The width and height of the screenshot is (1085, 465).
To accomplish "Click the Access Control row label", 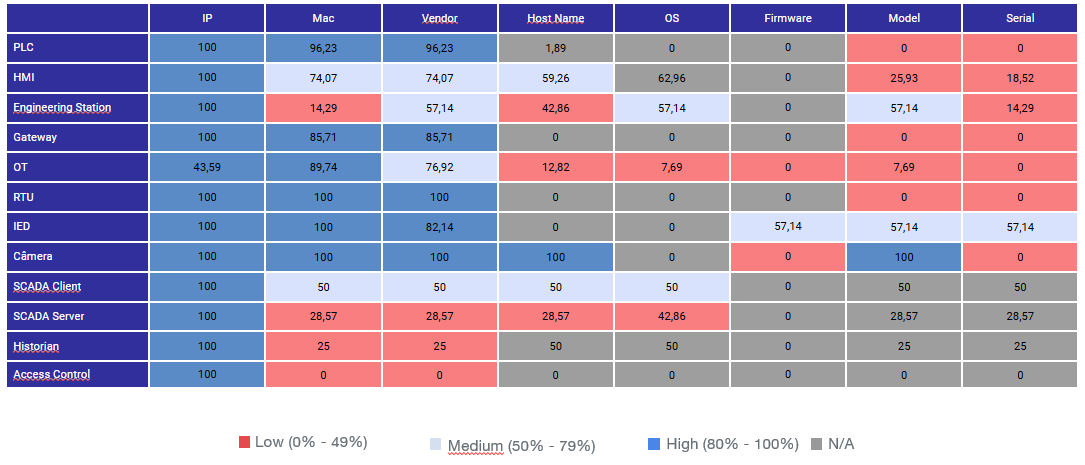I will coord(52,375).
